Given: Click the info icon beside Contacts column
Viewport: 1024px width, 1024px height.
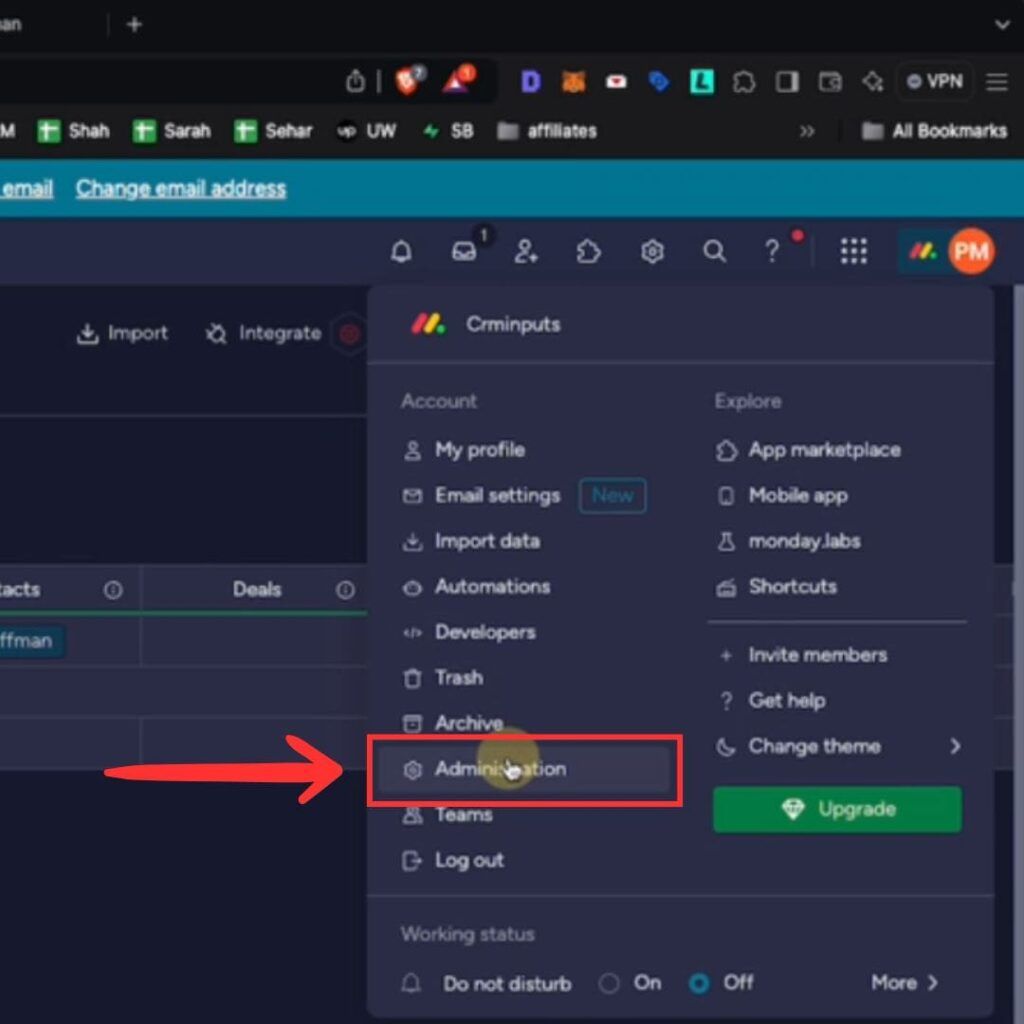Looking at the screenshot, I should pos(113,590).
